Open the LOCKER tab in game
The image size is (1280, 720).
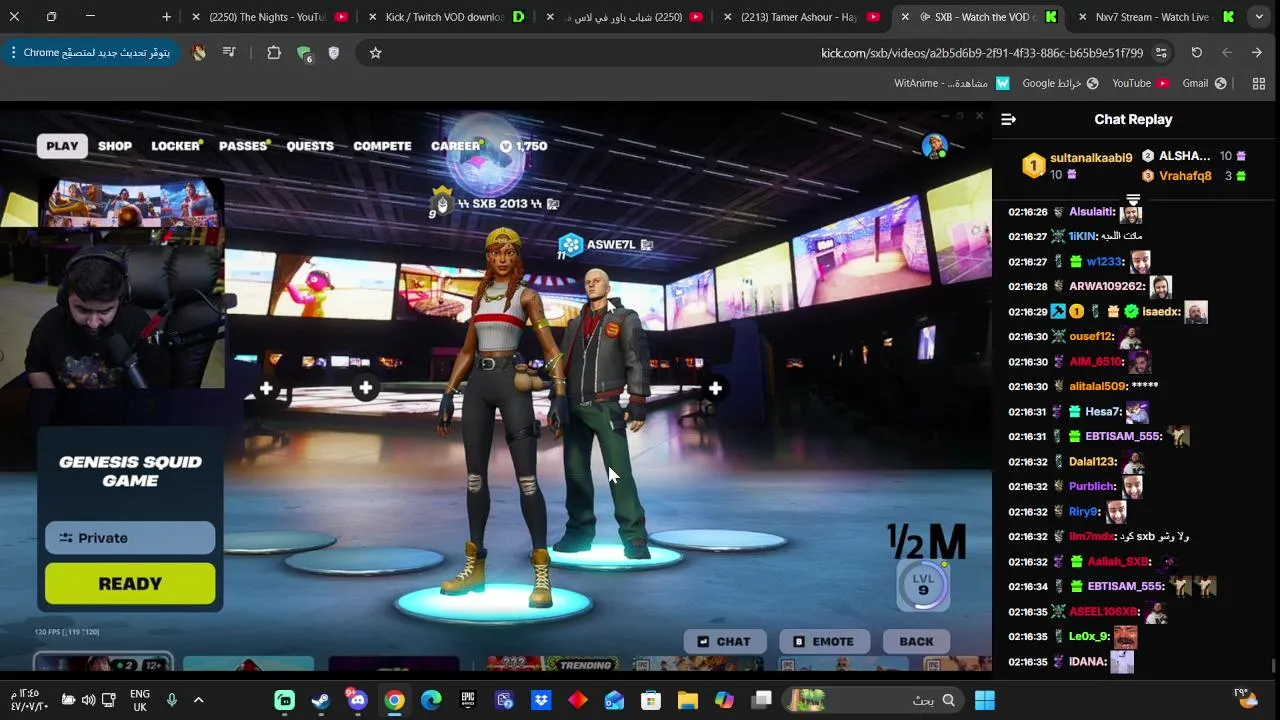click(176, 146)
